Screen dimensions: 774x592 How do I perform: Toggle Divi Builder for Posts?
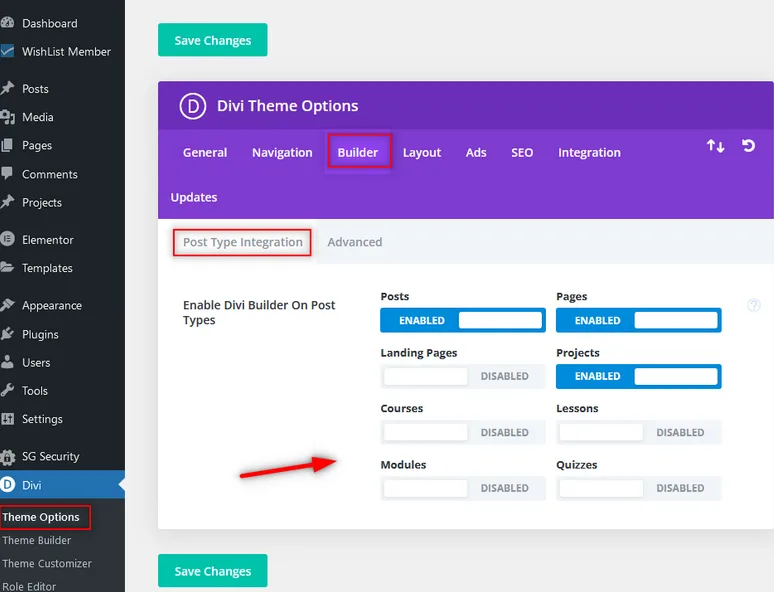463,320
